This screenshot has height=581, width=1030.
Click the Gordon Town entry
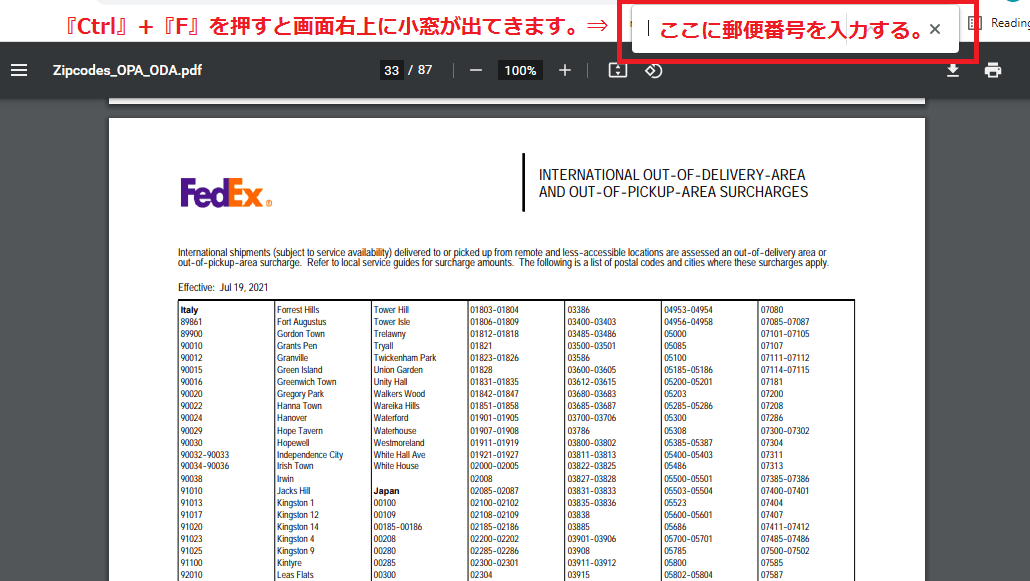[301, 334]
